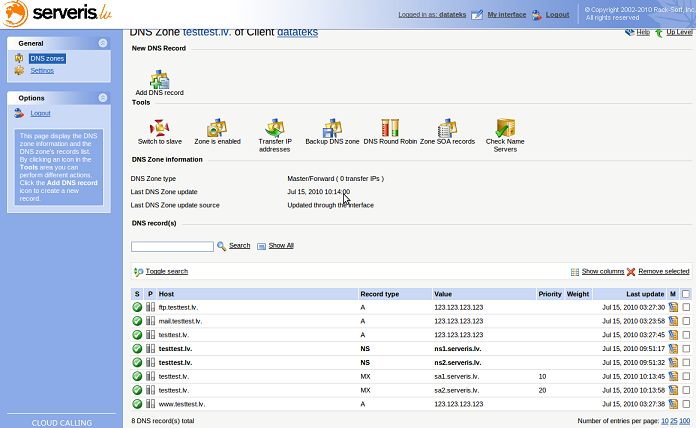The width and height of the screenshot is (696, 428).
Task: Click the modify icon for mail.testtest.lv. row
Action: pyautogui.click(x=673, y=321)
